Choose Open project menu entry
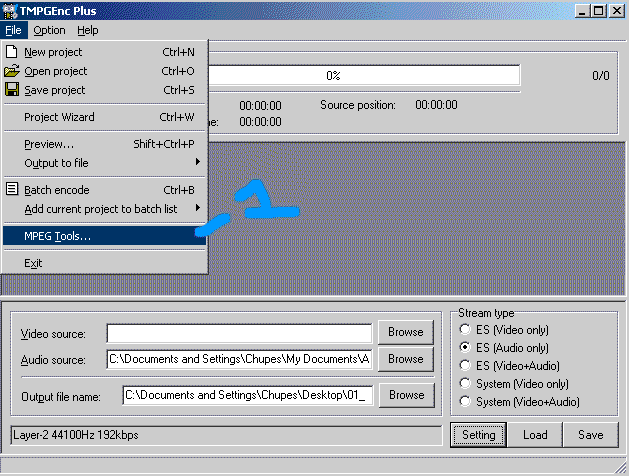This screenshot has width=629, height=476. 104,71
